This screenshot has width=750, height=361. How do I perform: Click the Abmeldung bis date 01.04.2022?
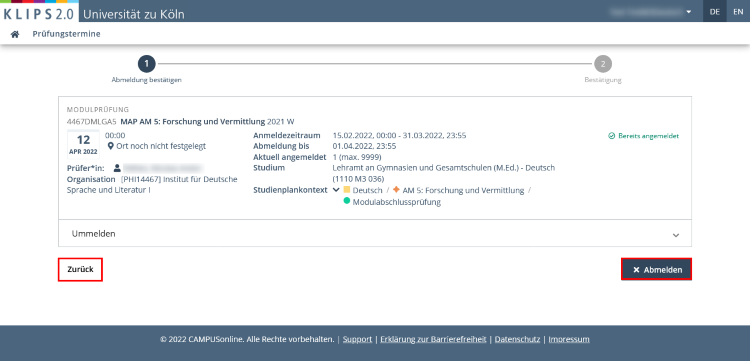point(364,146)
